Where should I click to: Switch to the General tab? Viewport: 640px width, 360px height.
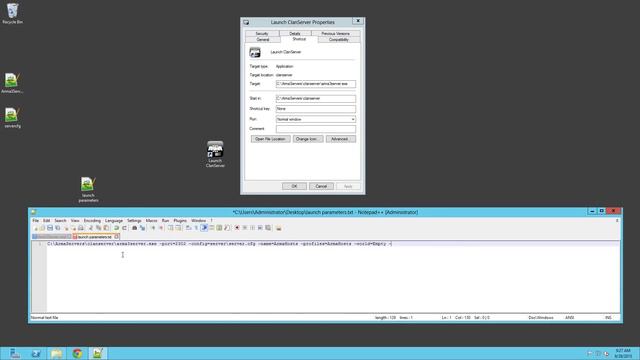click(263, 40)
